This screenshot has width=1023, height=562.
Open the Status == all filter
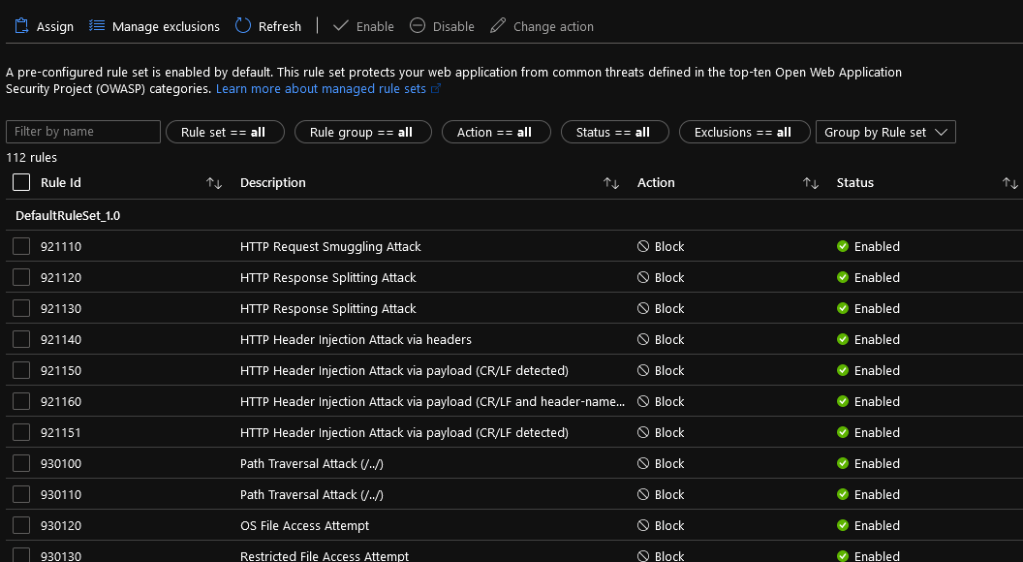coord(612,132)
